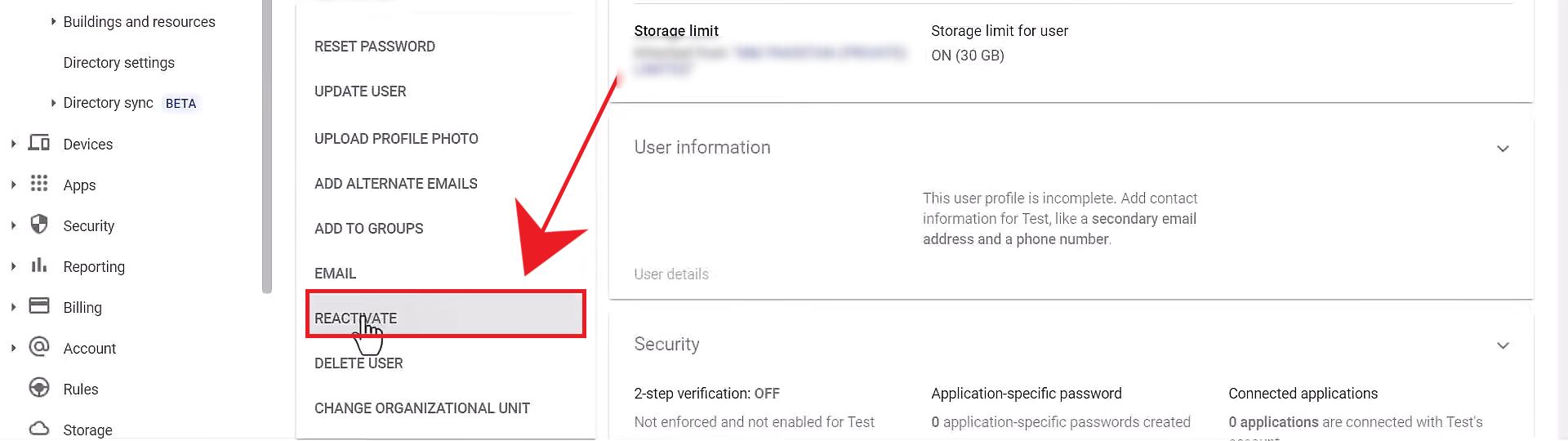Viewport: 1568px width, 441px height.
Task: Expand the Devices menu arrow
Action: click(13, 144)
